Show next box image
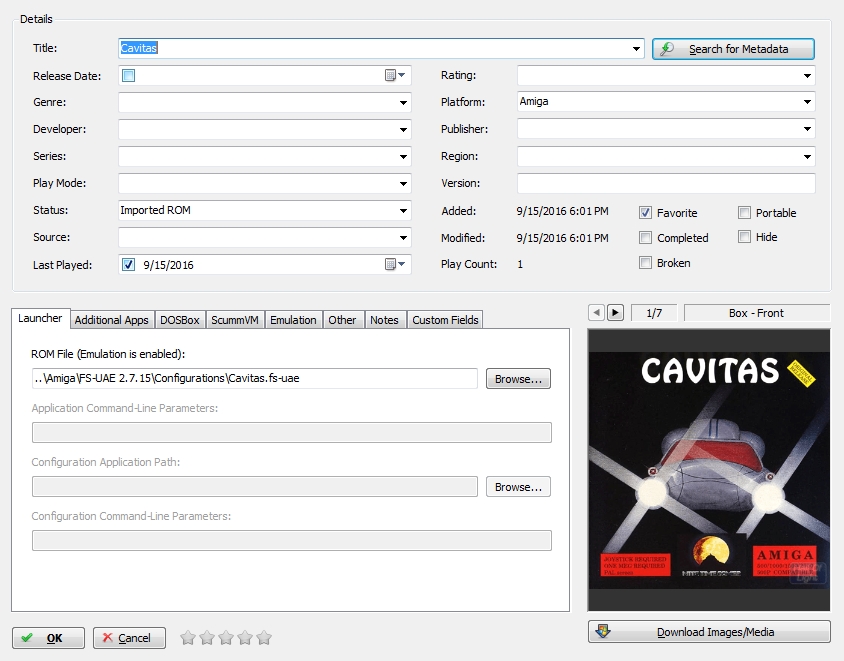The width and height of the screenshot is (844, 661). pos(615,313)
